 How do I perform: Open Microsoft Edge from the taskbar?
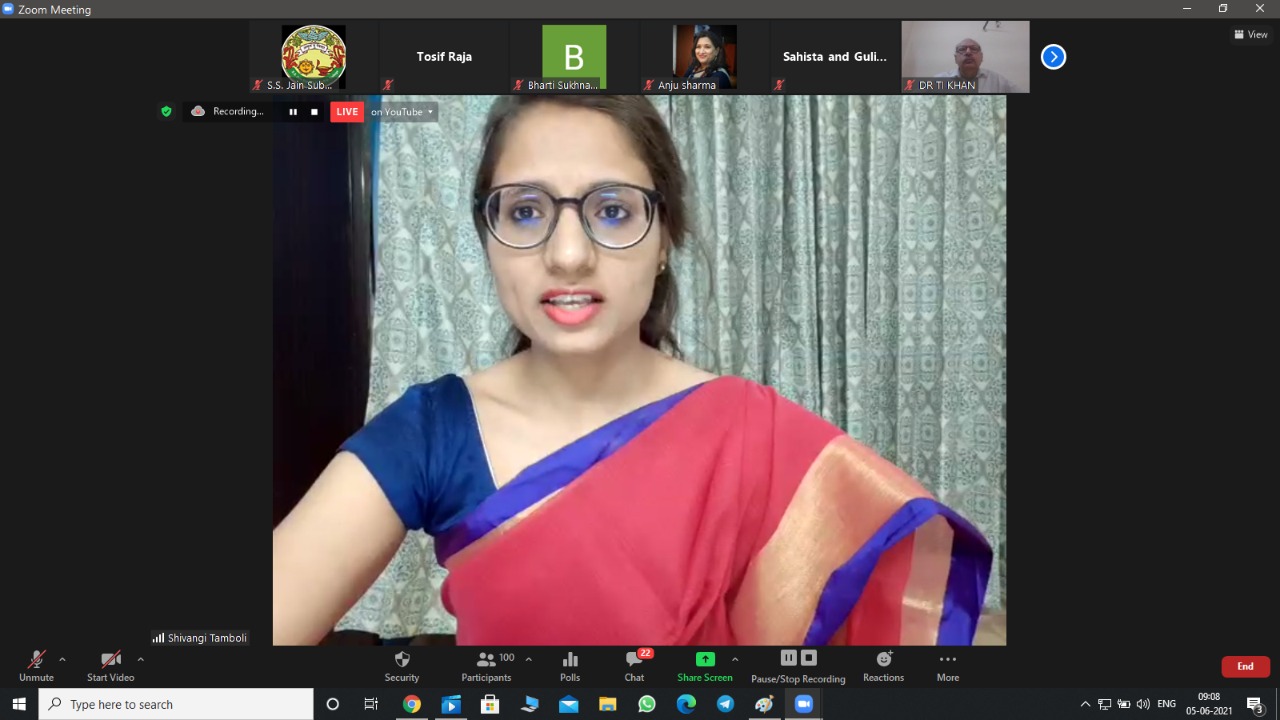coord(686,704)
